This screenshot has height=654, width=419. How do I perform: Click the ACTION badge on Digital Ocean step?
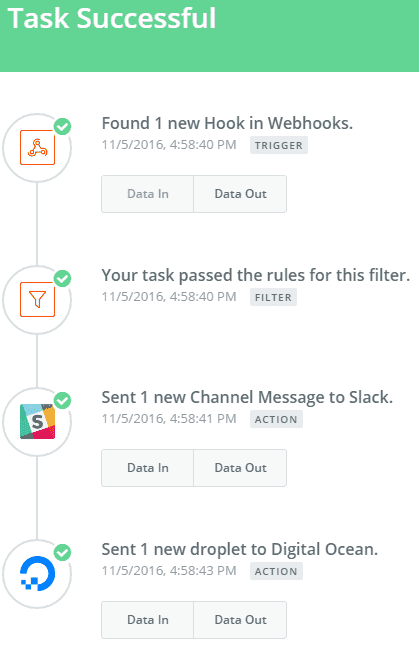click(x=276, y=571)
